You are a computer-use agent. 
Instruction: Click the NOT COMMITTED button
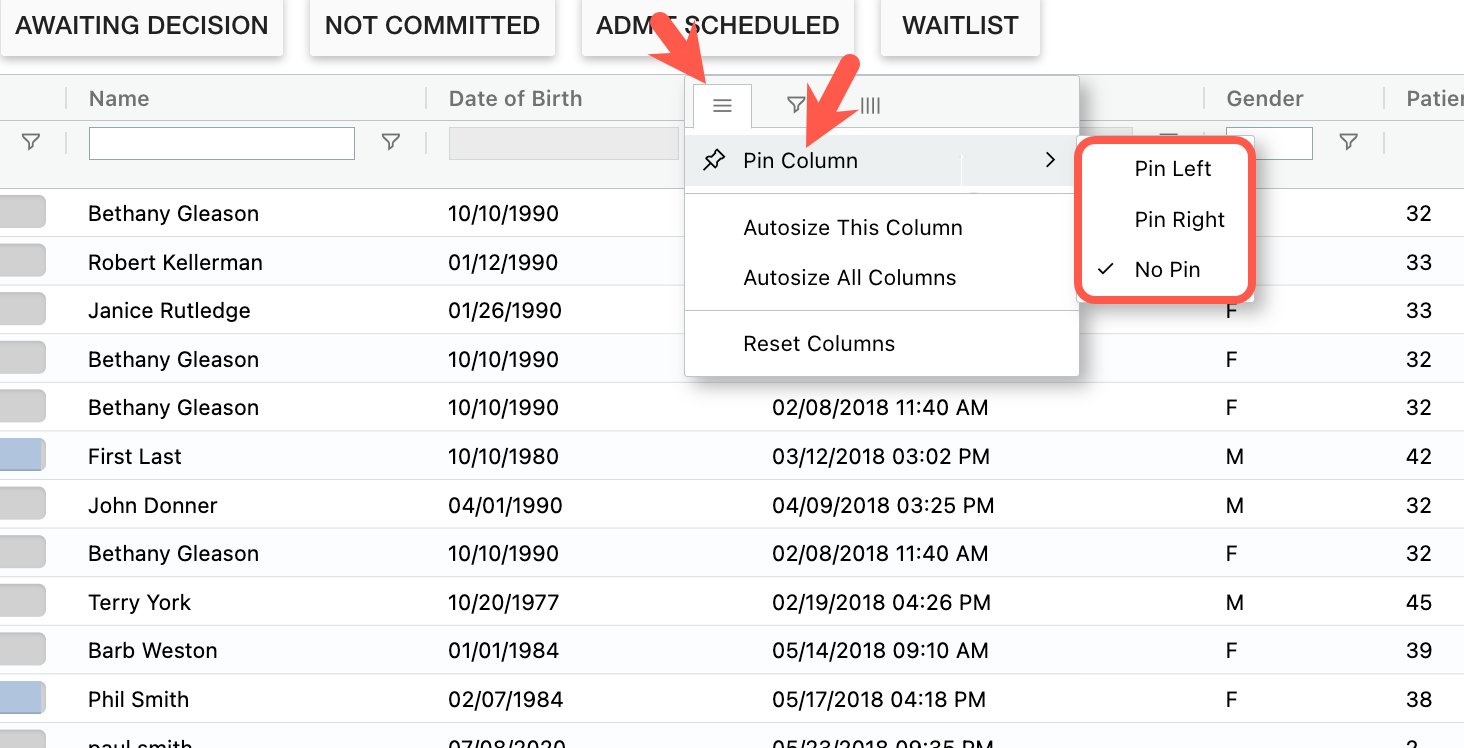coord(432,27)
